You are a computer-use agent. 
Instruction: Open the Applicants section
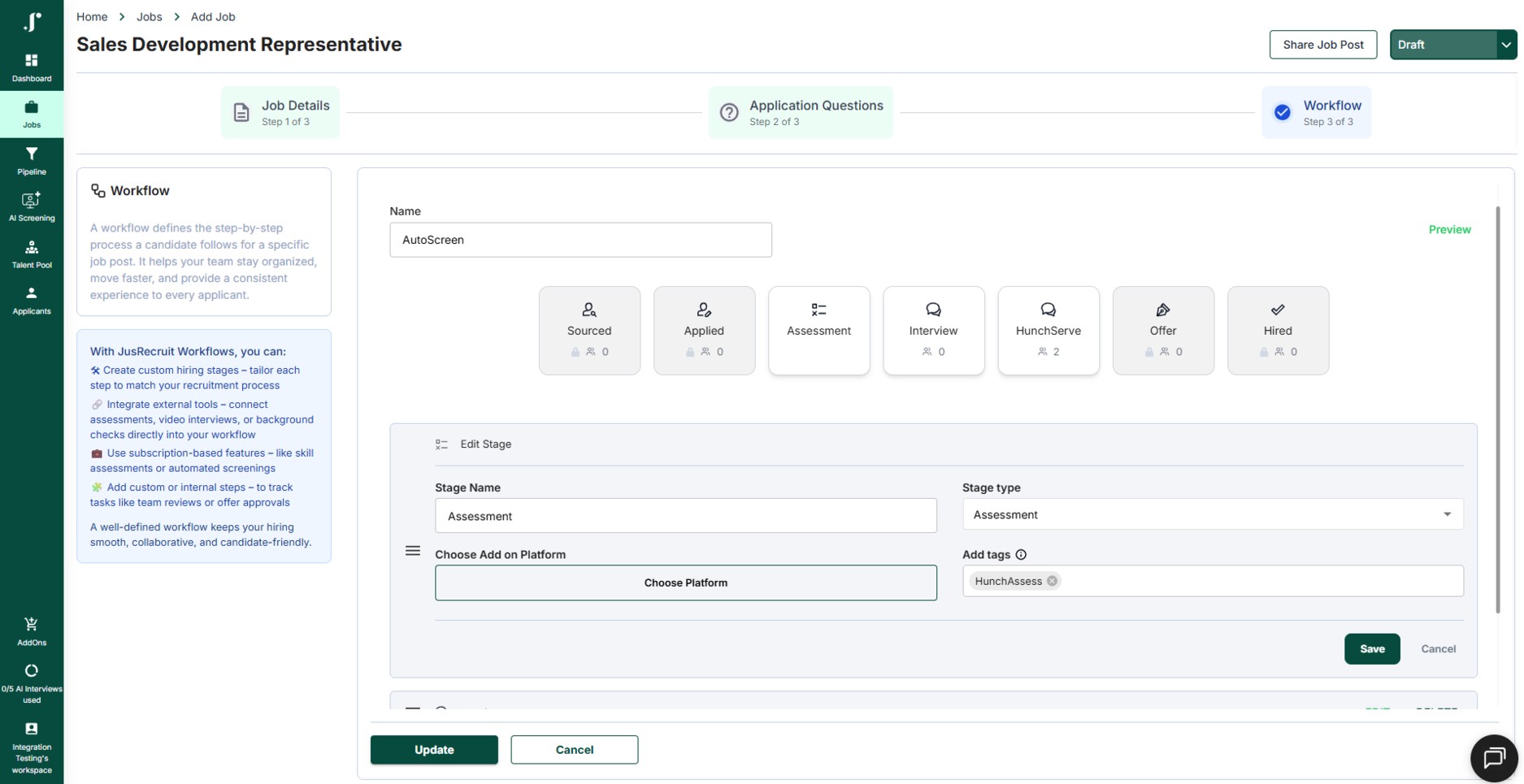32,301
